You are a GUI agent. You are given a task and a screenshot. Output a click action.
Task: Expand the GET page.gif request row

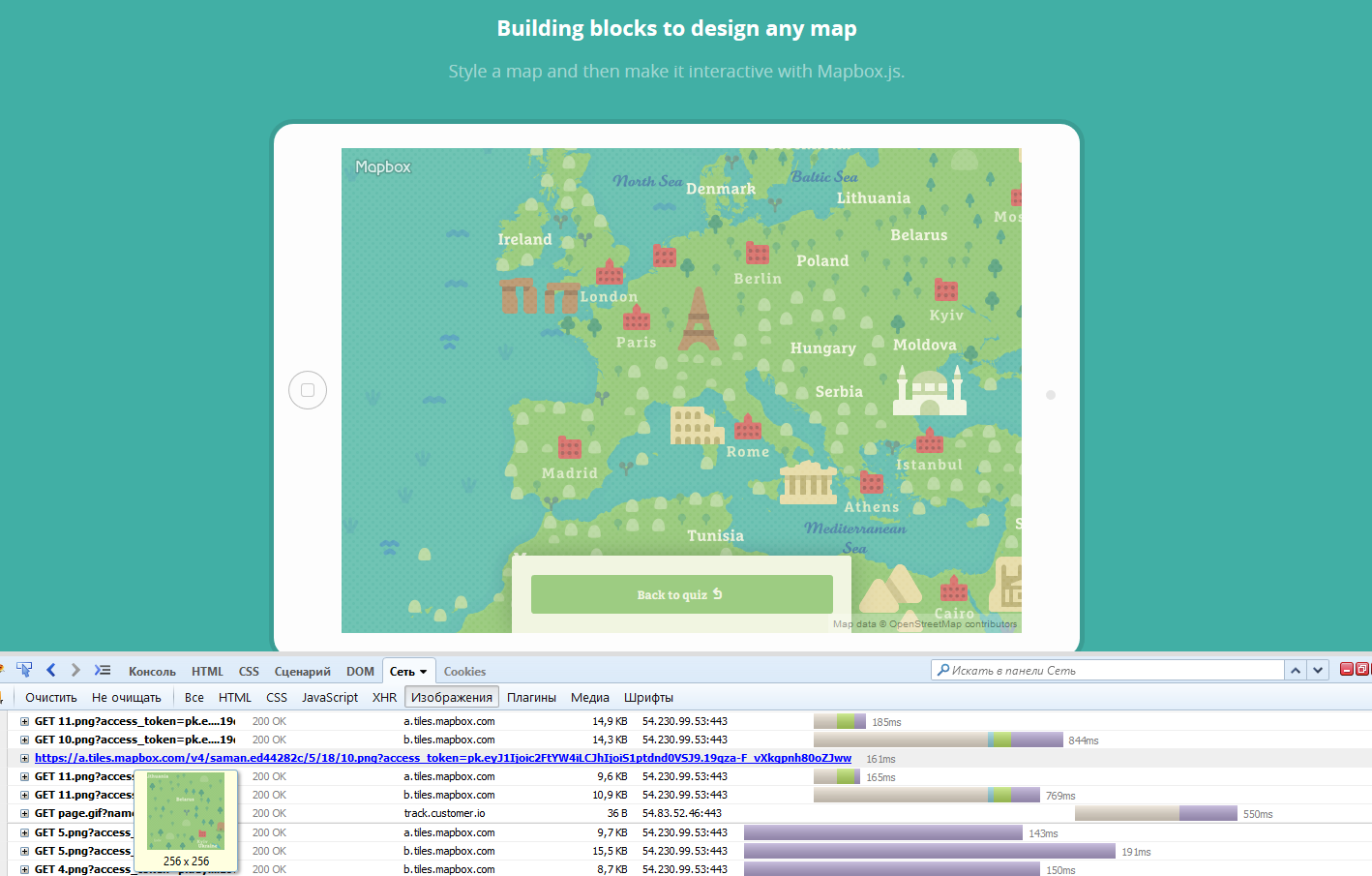[x=25, y=813]
